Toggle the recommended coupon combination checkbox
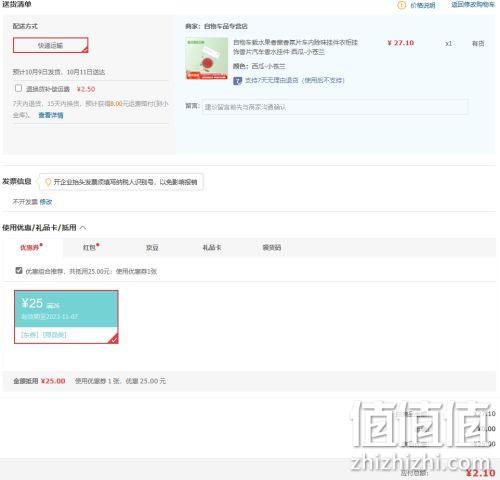Screen dimensions: 500x480 [x=19, y=270]
